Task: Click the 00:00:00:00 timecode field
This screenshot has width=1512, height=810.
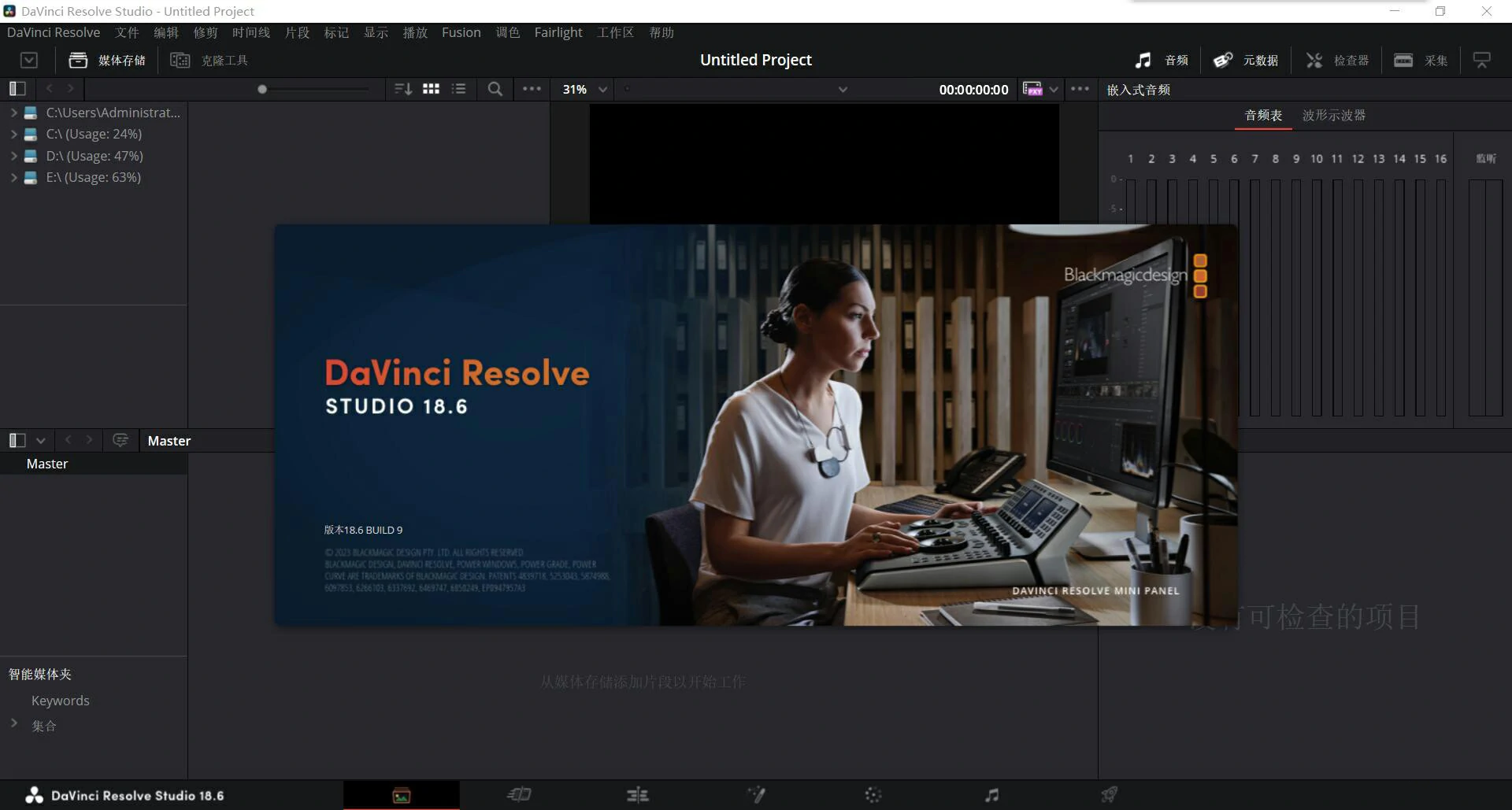Action: coord(973,90)
